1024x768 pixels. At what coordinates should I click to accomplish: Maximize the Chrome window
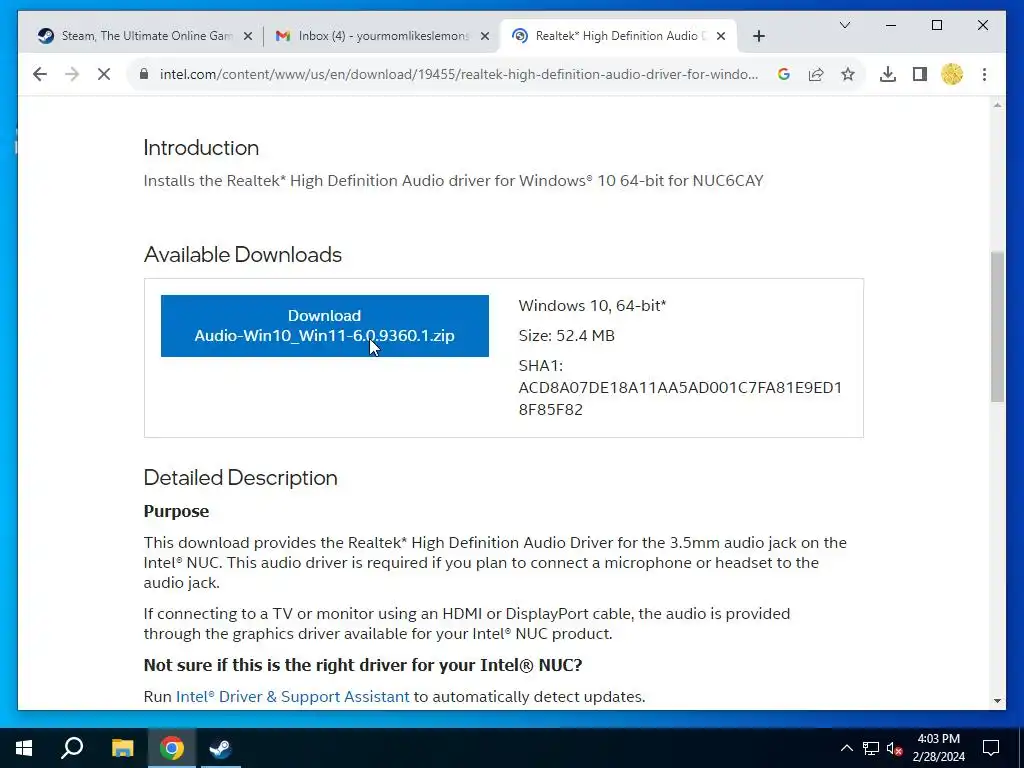click(936, 25)
